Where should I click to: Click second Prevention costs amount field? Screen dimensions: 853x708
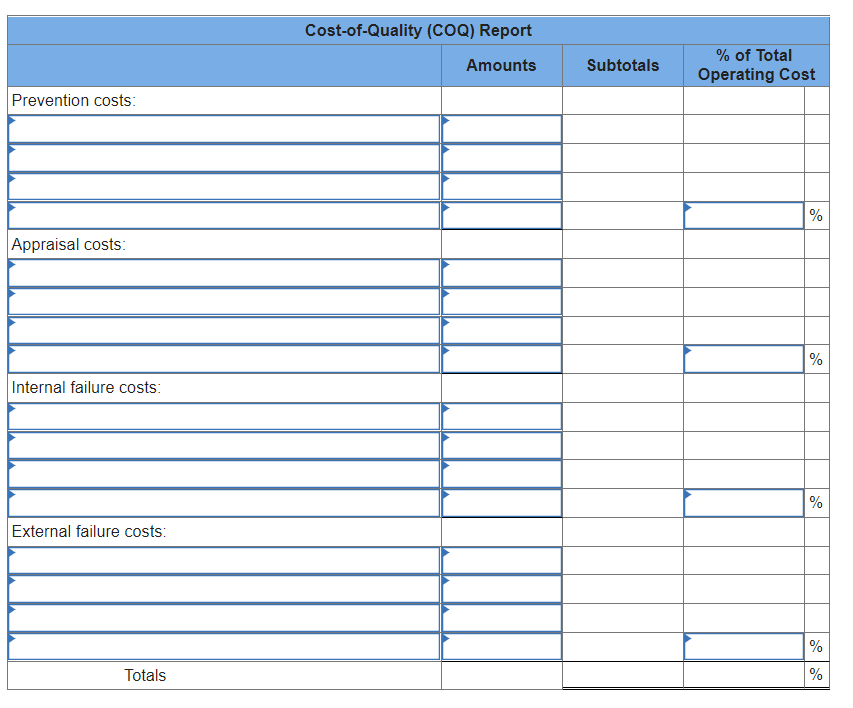click(x=502, y=158)
